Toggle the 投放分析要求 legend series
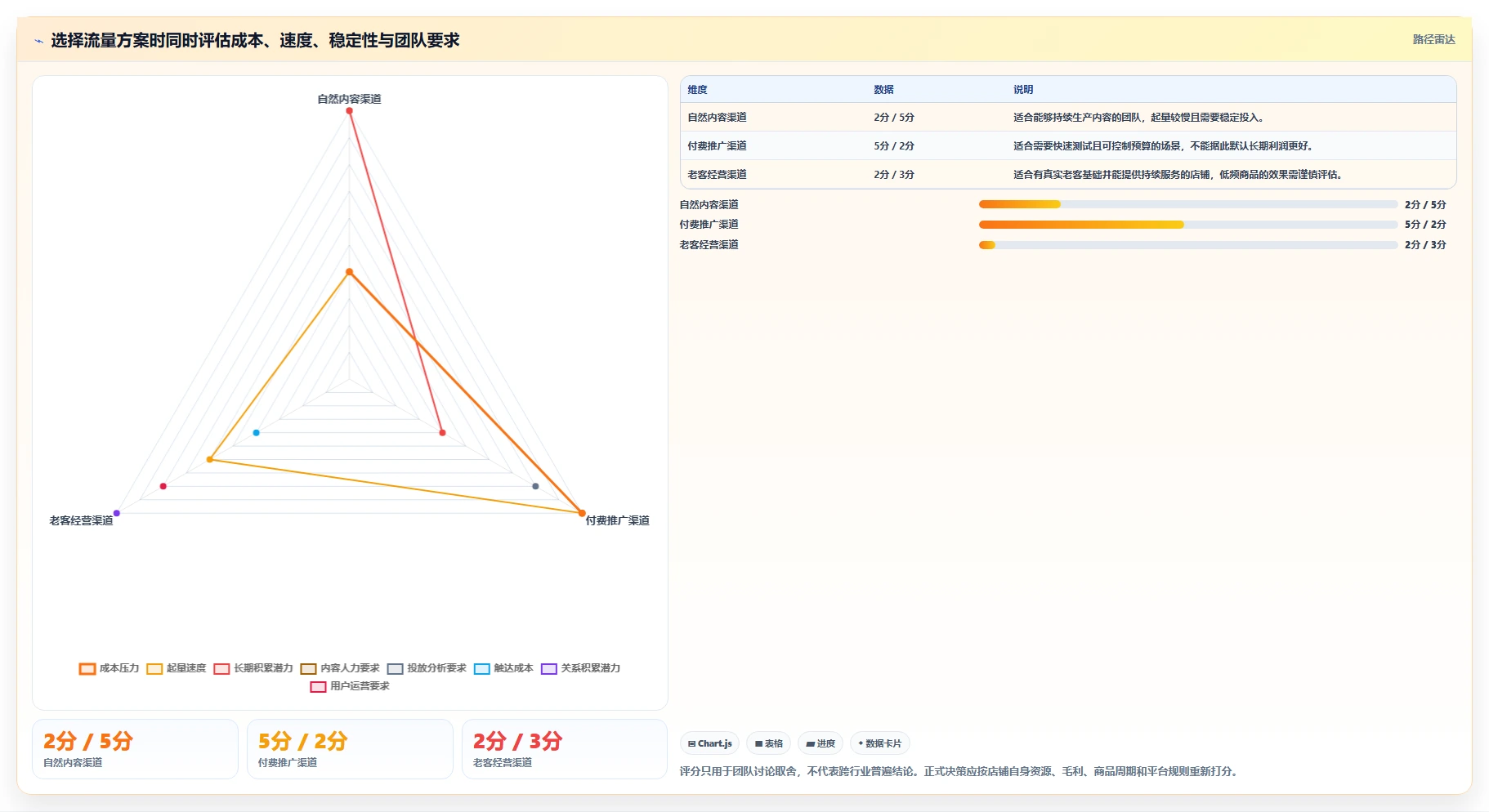 pyautogui.click(x=427, y=668)
